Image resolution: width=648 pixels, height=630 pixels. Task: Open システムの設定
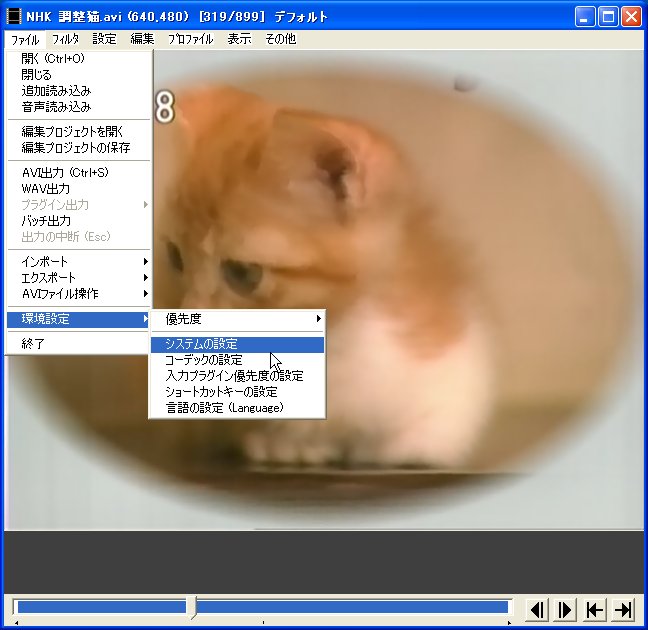[237, 344]
